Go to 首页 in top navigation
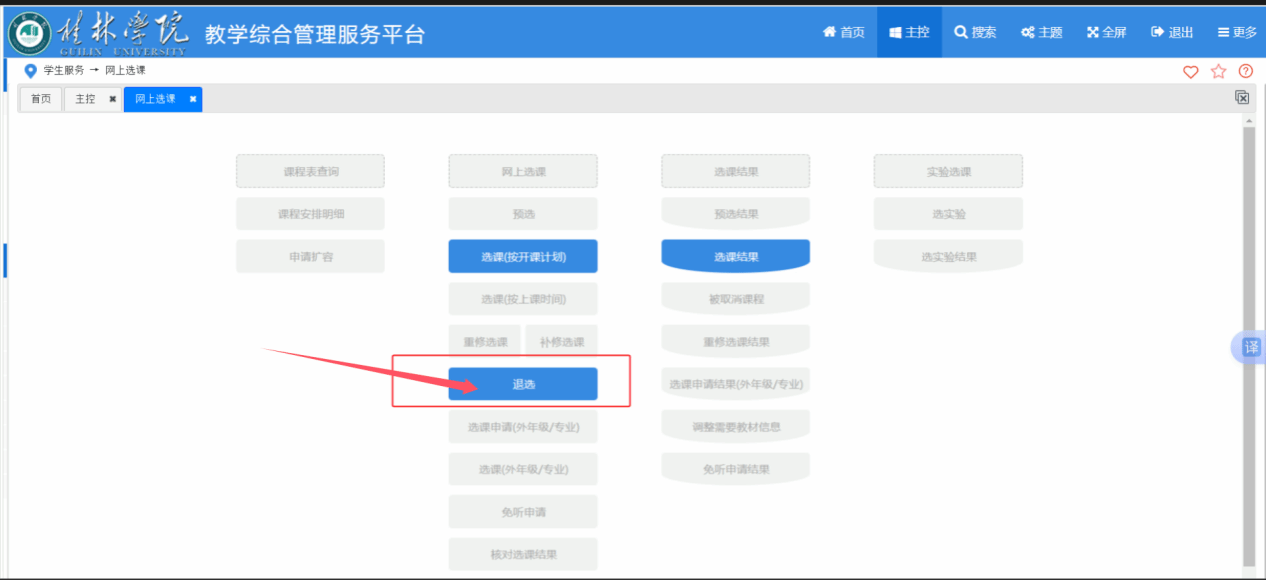Image resolution: width=1266 pixels, height=580 pixels. click(843, 32)
